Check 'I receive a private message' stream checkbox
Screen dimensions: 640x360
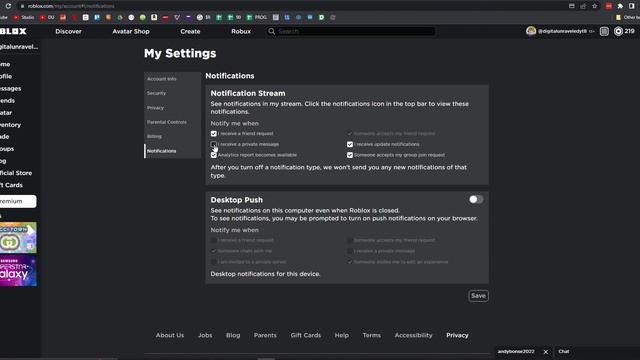pyautogui.click(x=213, y=144)
